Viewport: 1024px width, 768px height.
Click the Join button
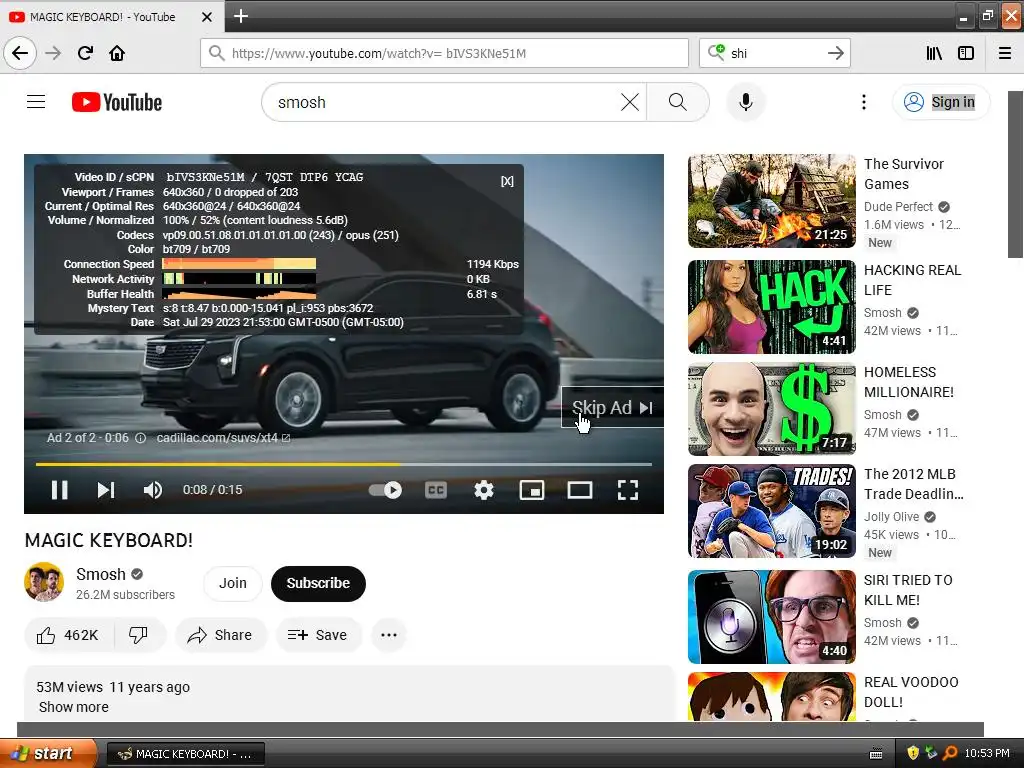[232, 583]
